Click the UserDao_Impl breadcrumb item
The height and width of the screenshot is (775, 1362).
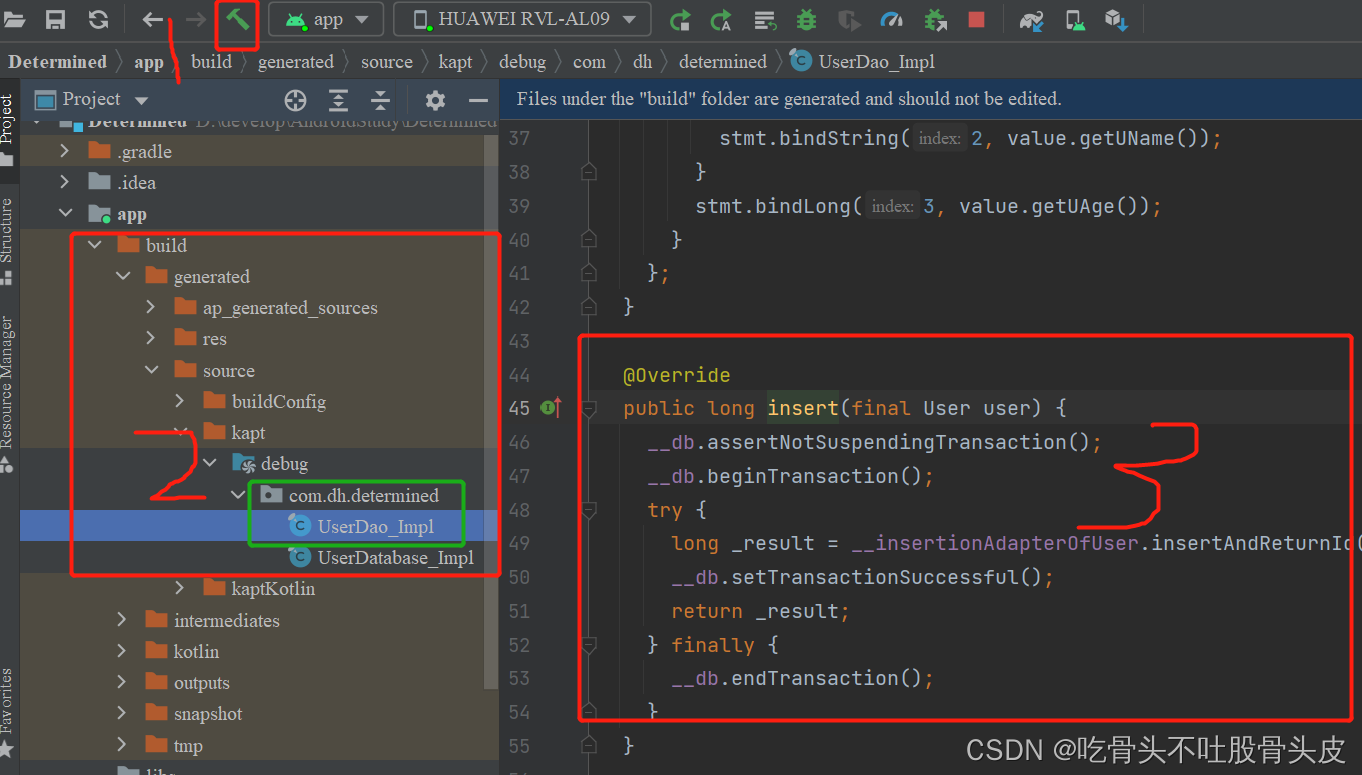tap(863, 62)
